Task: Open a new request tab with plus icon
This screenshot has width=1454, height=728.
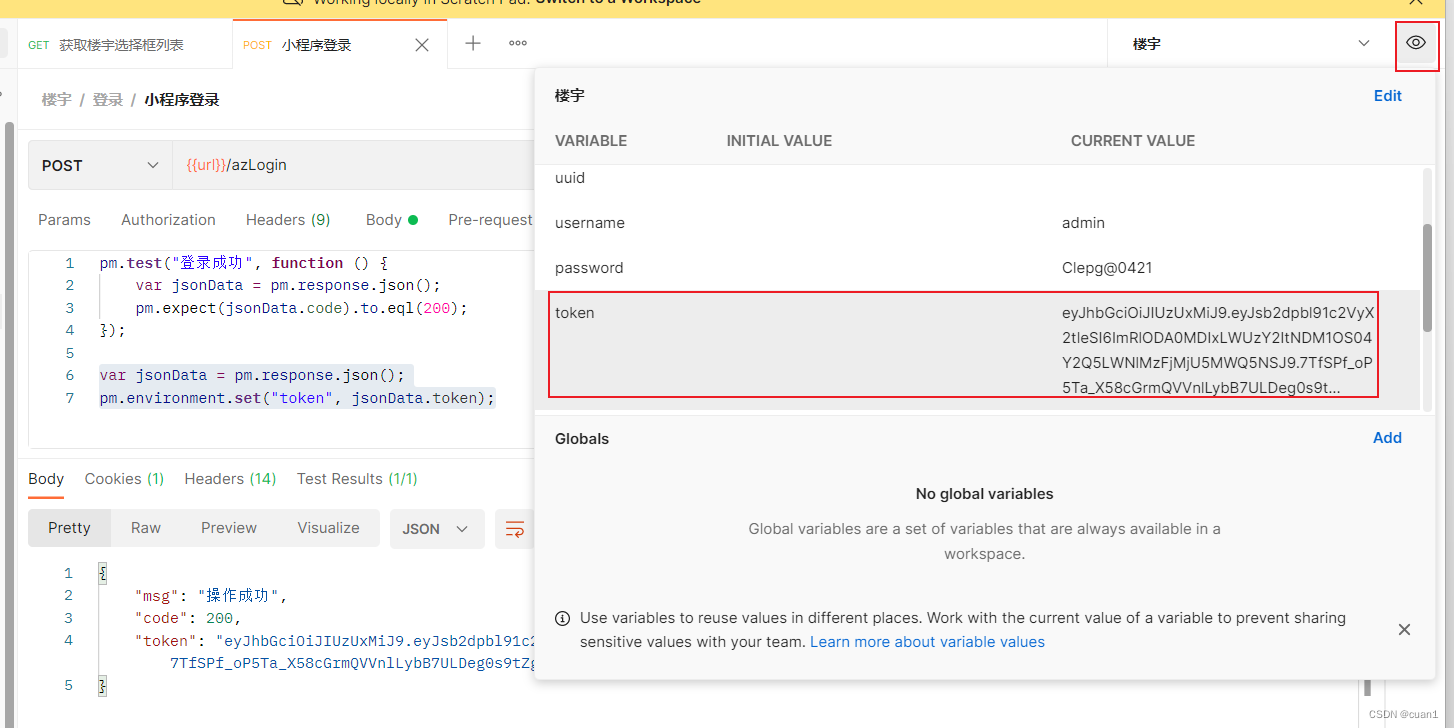Action: pyautogui.click(x=473, y=43)
